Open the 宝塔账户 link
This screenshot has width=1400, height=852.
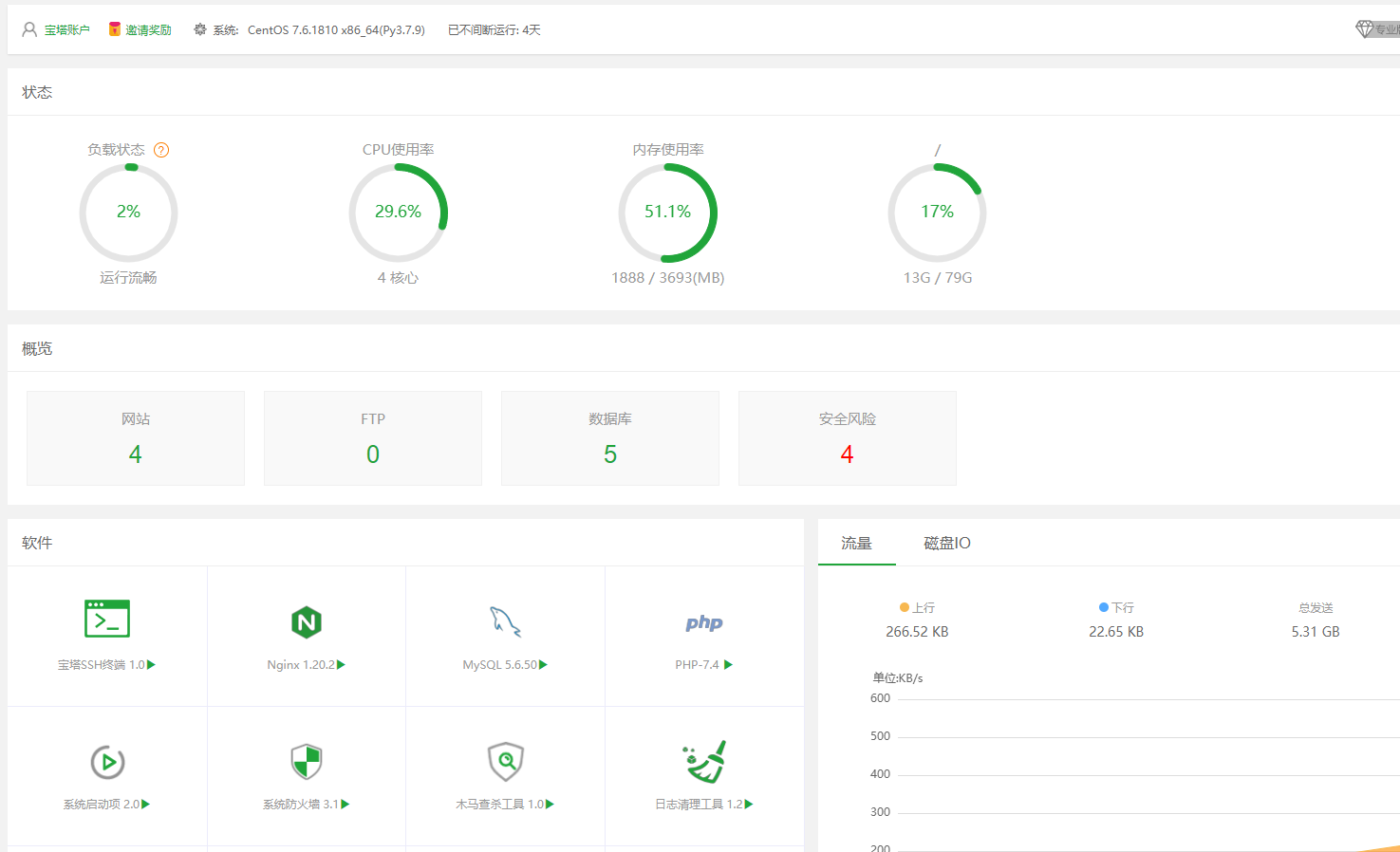pos(66,30)
